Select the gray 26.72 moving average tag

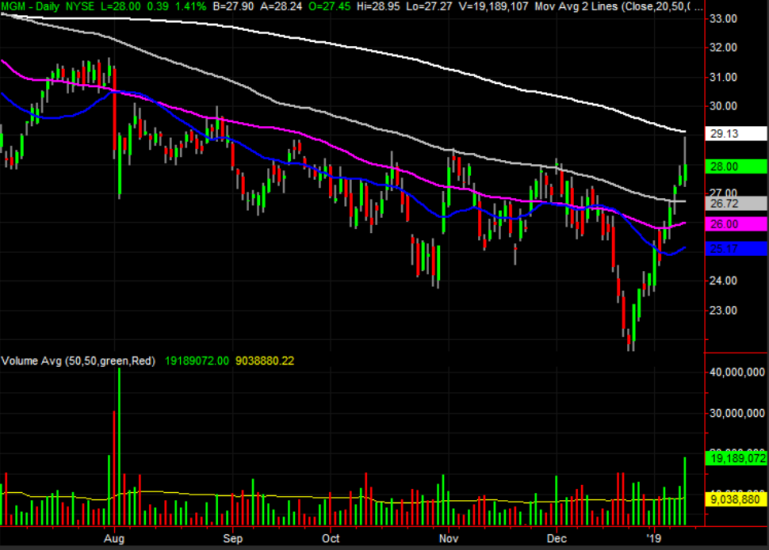(x=736, y=203)
